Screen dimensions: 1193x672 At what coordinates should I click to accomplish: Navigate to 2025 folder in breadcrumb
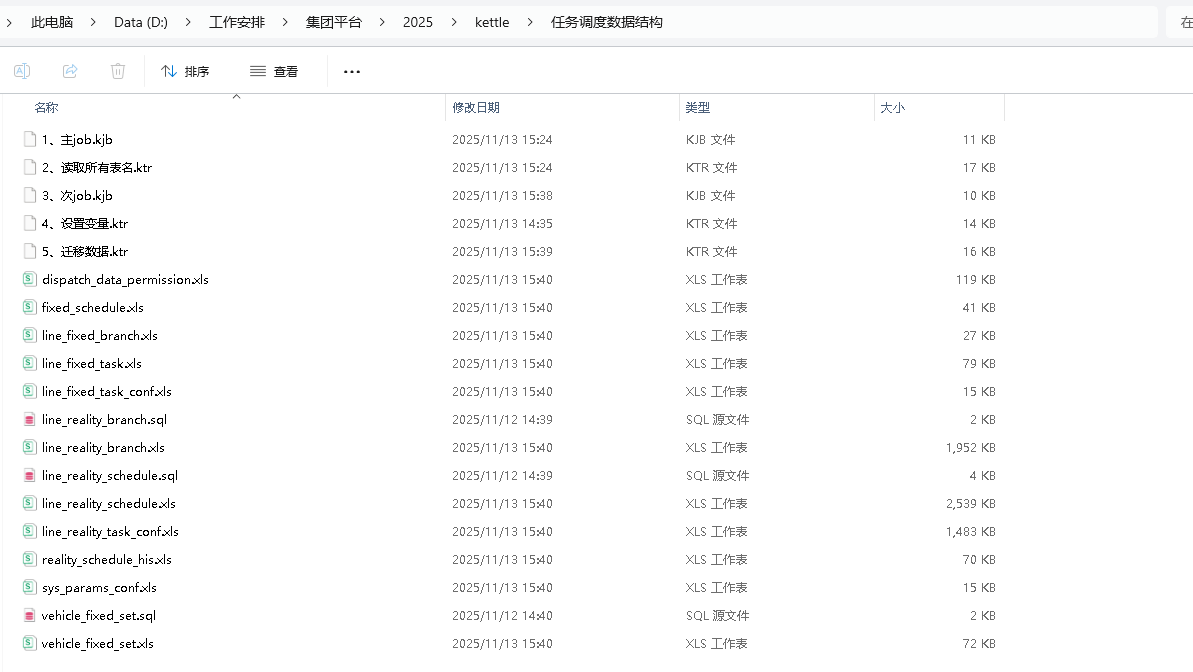418,22
